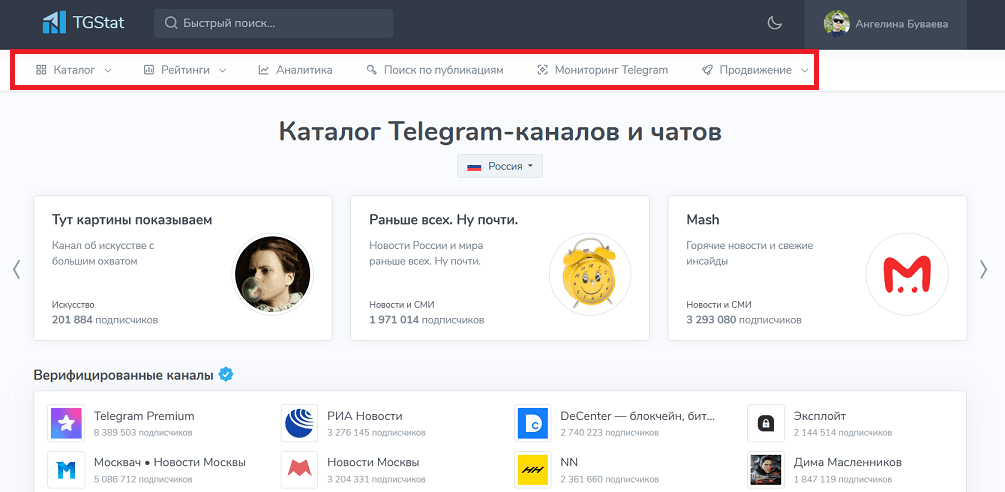Click the Продвижение rocket icon

[x=707, y=70]
